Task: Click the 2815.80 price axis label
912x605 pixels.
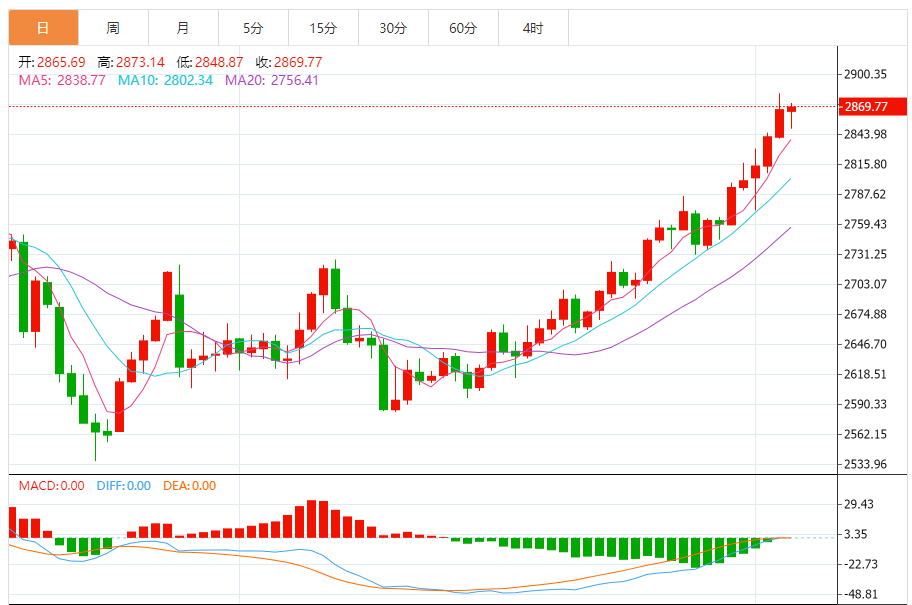Action: (865, 164)
